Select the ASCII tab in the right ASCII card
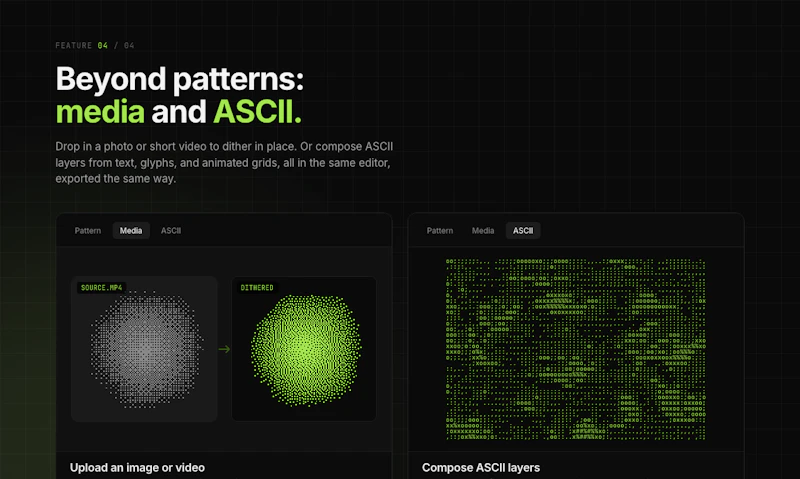This screenshot has height=479, width=800. pos(523,231)
